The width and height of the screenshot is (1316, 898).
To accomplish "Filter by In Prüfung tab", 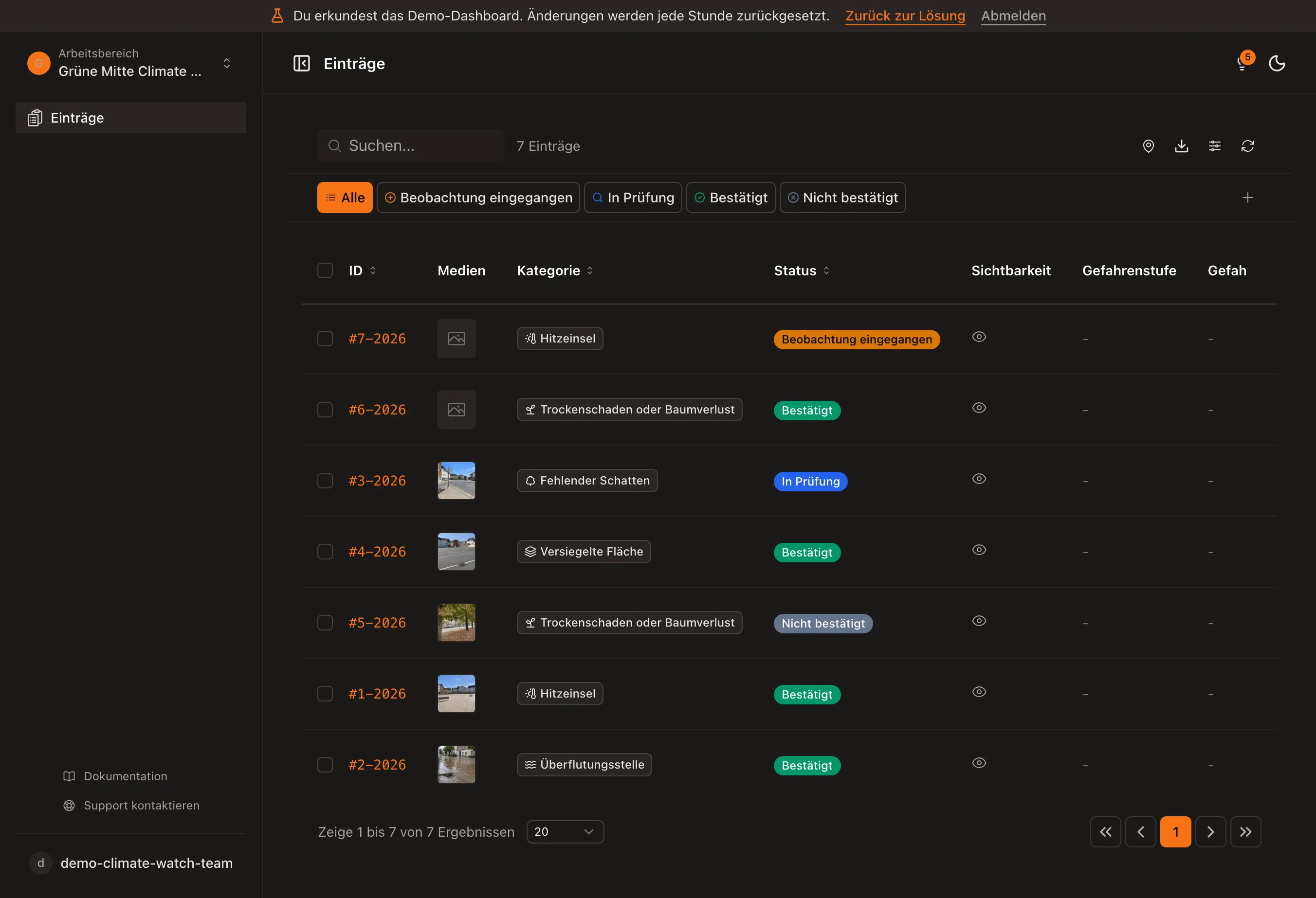I will tap(633, 198).
